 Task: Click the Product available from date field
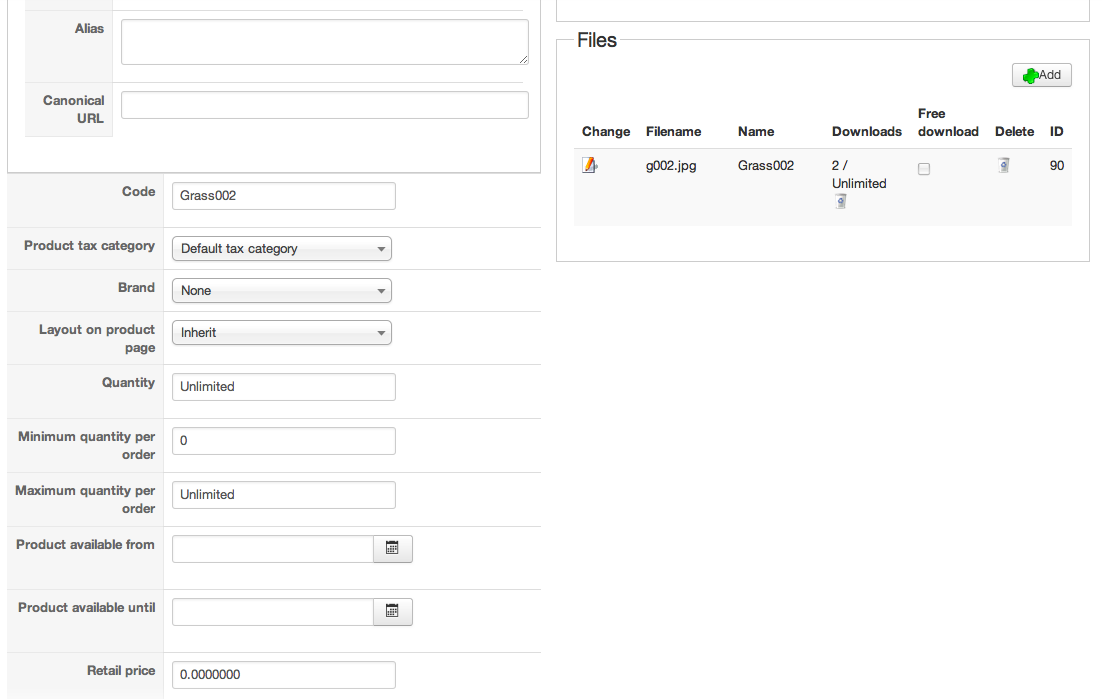tap(272, 549)
